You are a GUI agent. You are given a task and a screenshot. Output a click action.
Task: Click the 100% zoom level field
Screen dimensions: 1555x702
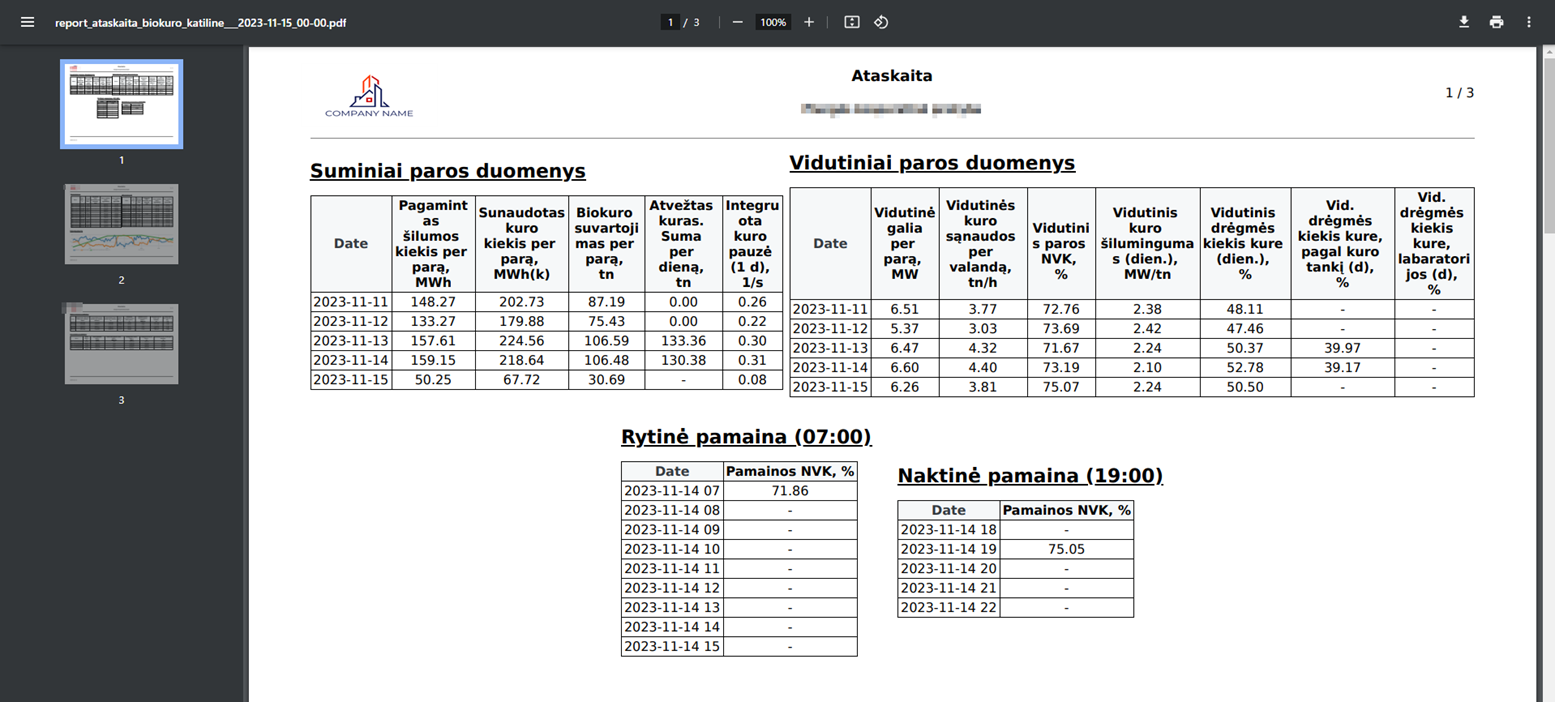[773, 22]
